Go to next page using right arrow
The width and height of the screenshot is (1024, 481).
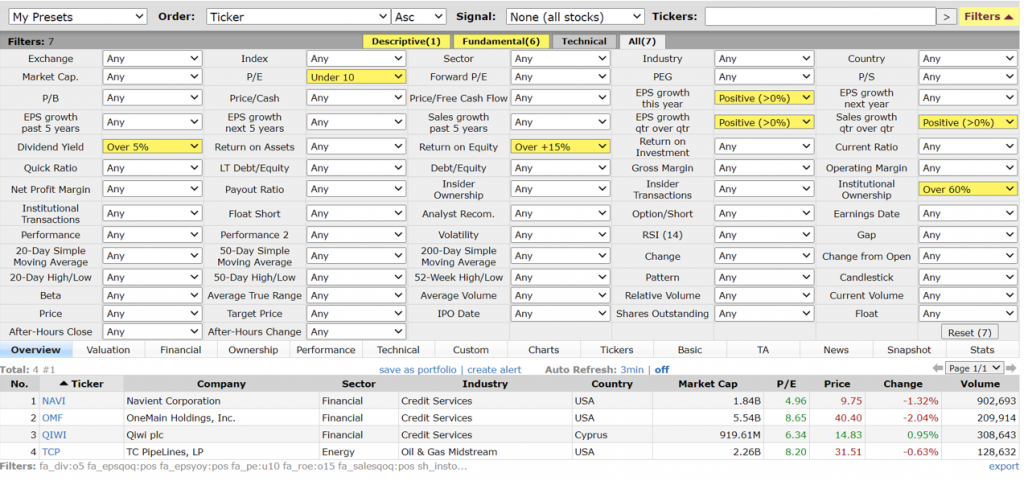(x=1012, y=369)
